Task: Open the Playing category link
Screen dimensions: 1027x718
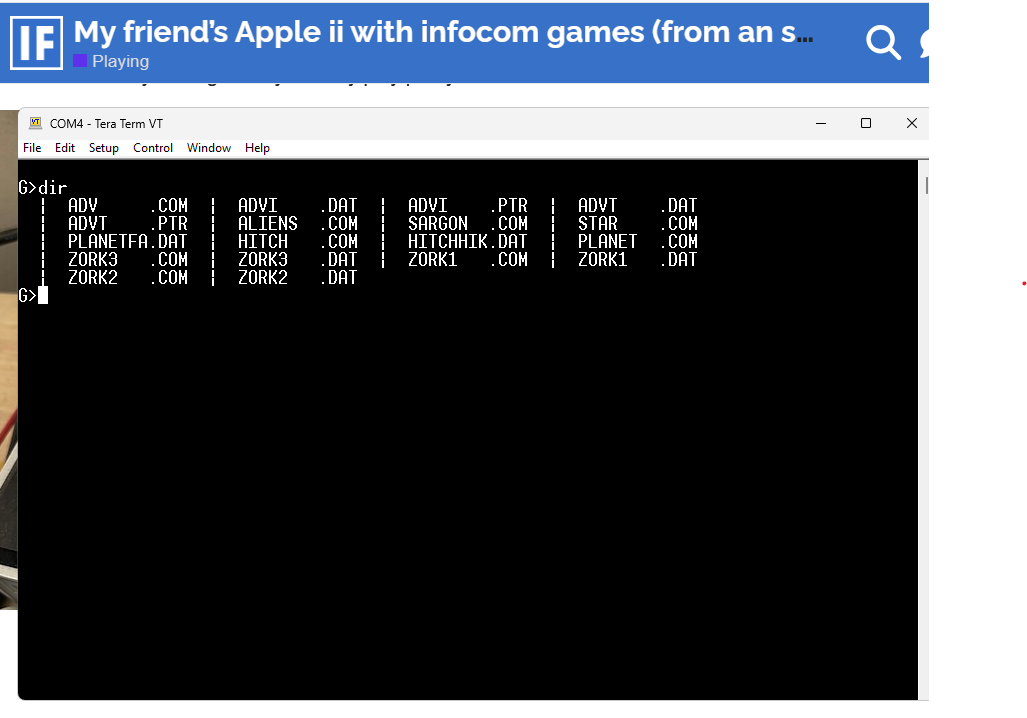Action: 120,61
